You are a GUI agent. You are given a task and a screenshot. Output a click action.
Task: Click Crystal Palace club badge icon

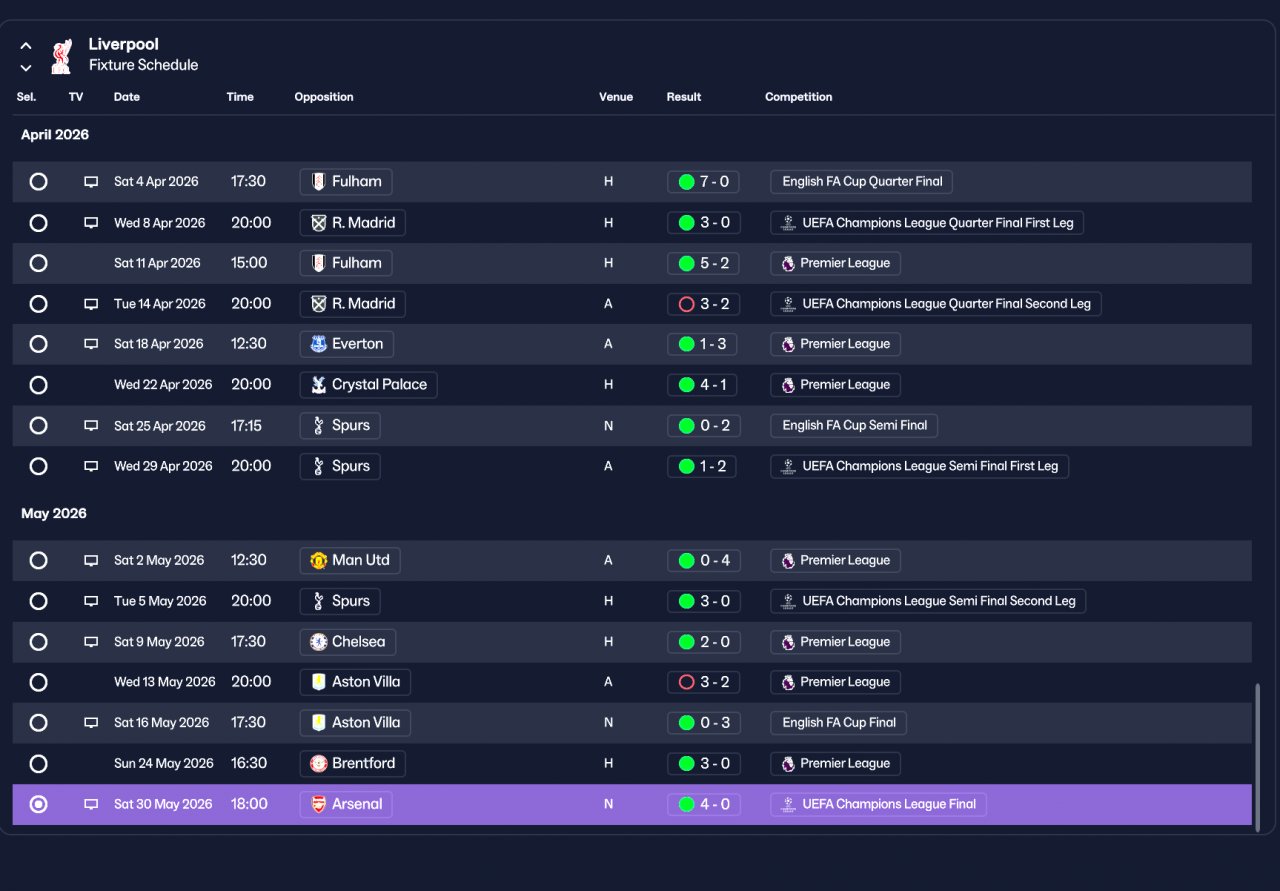[318, 385]
